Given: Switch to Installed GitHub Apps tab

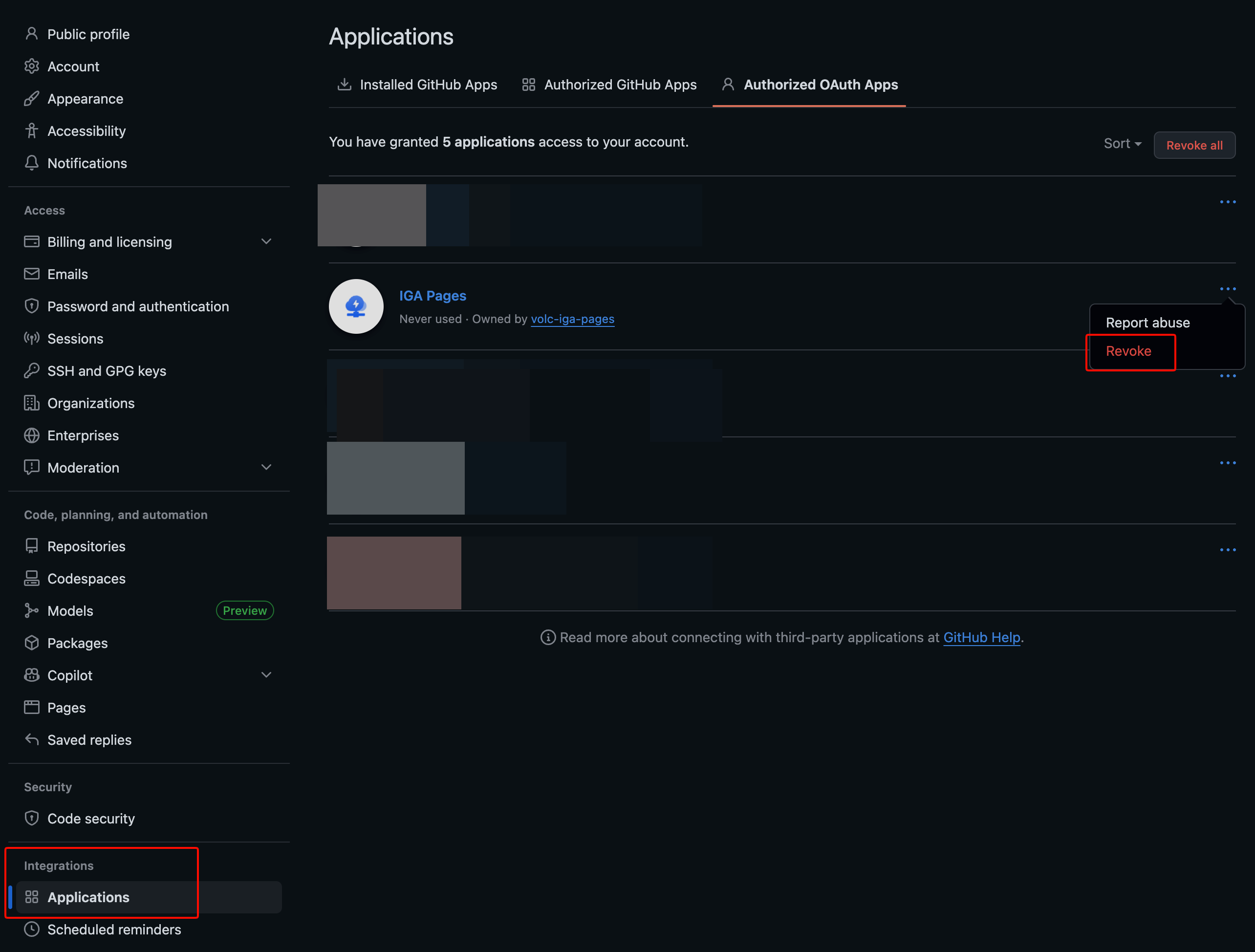Looking at the screenshot, I should 417,85.
